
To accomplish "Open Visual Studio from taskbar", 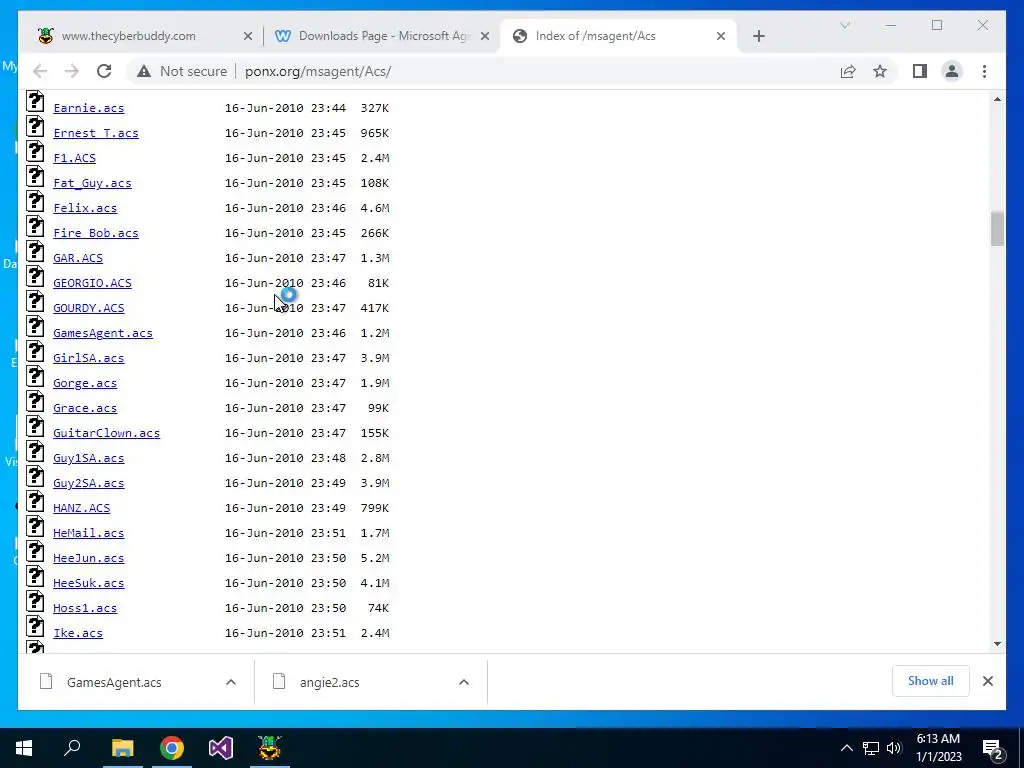I will (x=221, y=748).
